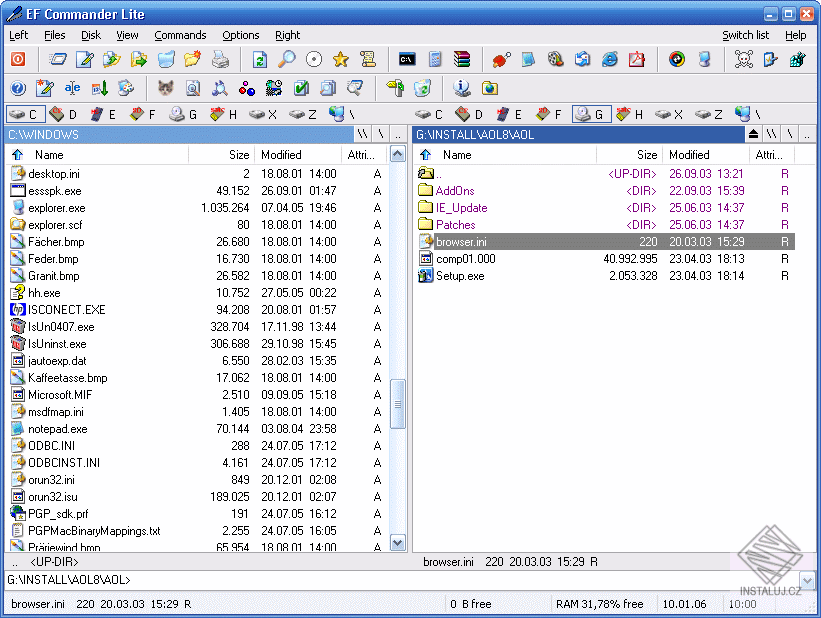This screenshot has width=821, height=618.
Task: Click the Adobe Acrobat PDF icon
Action: (x=637, y=59)
